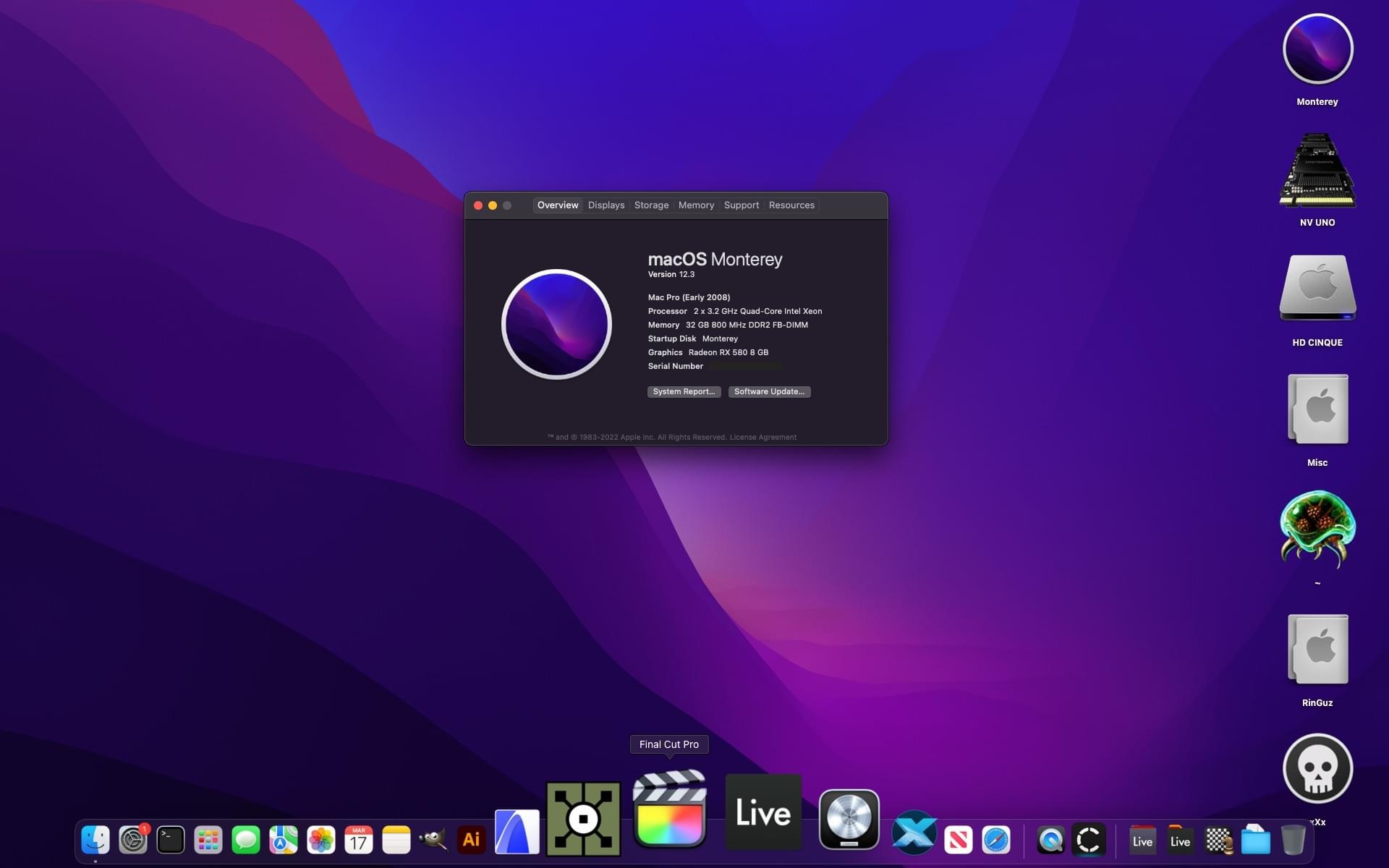
Task: Launch Final Cut Pro from the Dock
Action: tap(670, 808)
